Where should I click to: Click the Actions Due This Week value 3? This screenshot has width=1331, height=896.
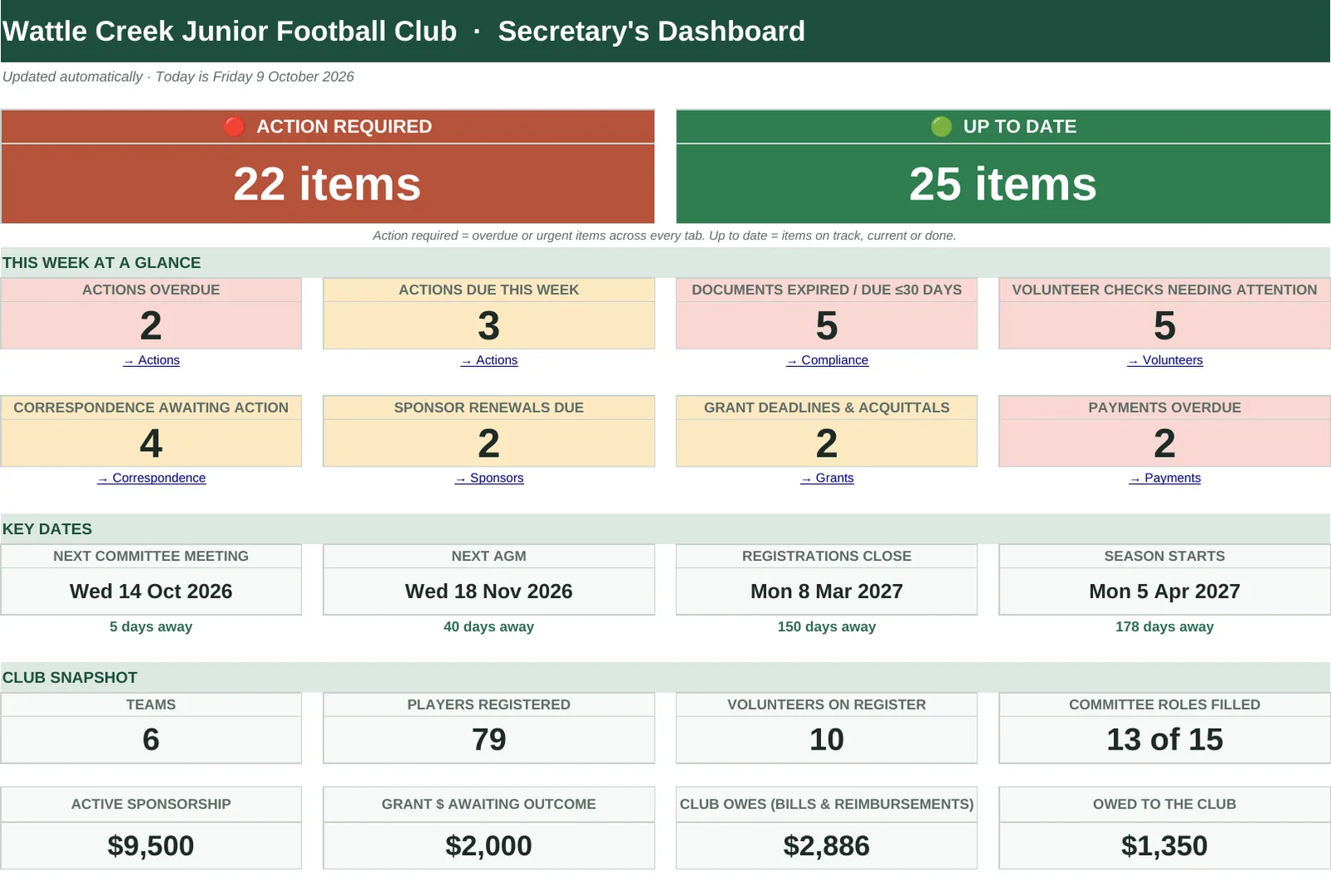(489, 325)
